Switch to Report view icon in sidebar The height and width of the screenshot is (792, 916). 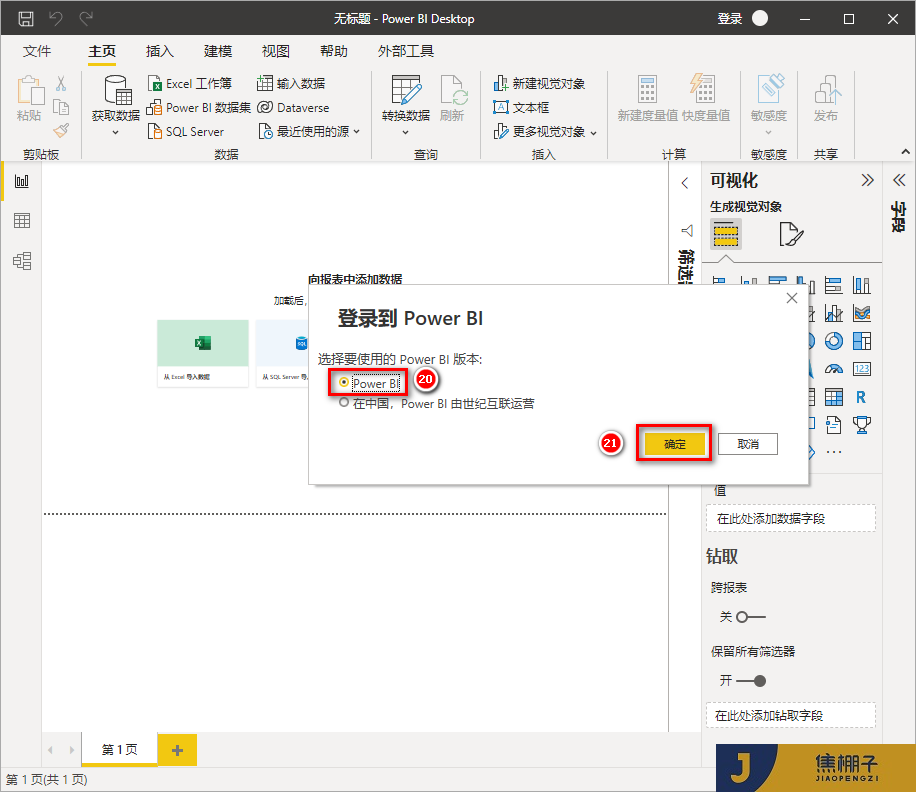pos(22,181)
